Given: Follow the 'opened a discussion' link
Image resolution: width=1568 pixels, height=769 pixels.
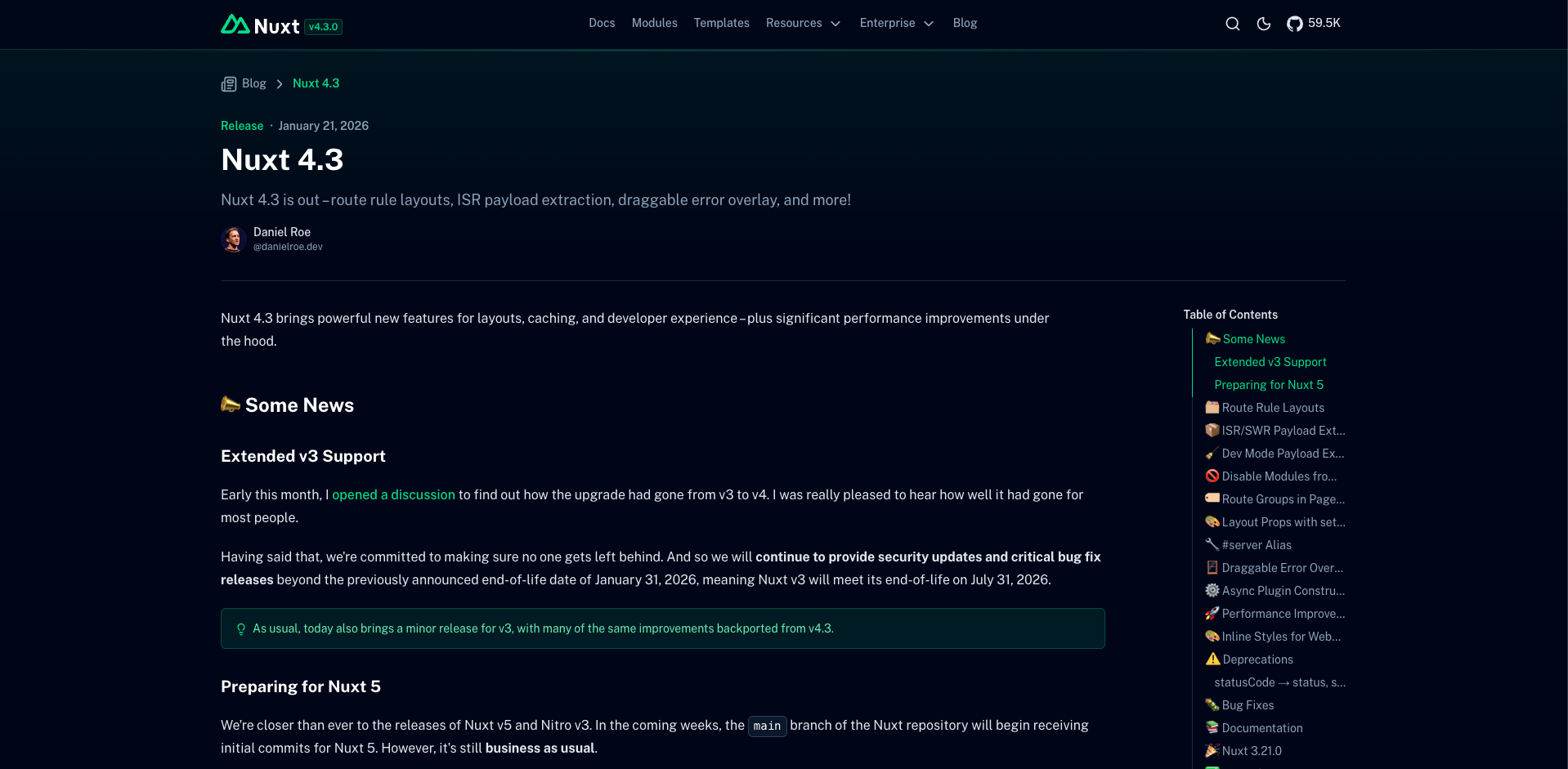Looking at the screenshot, I should pyautogui.click(x=393, y=495).
